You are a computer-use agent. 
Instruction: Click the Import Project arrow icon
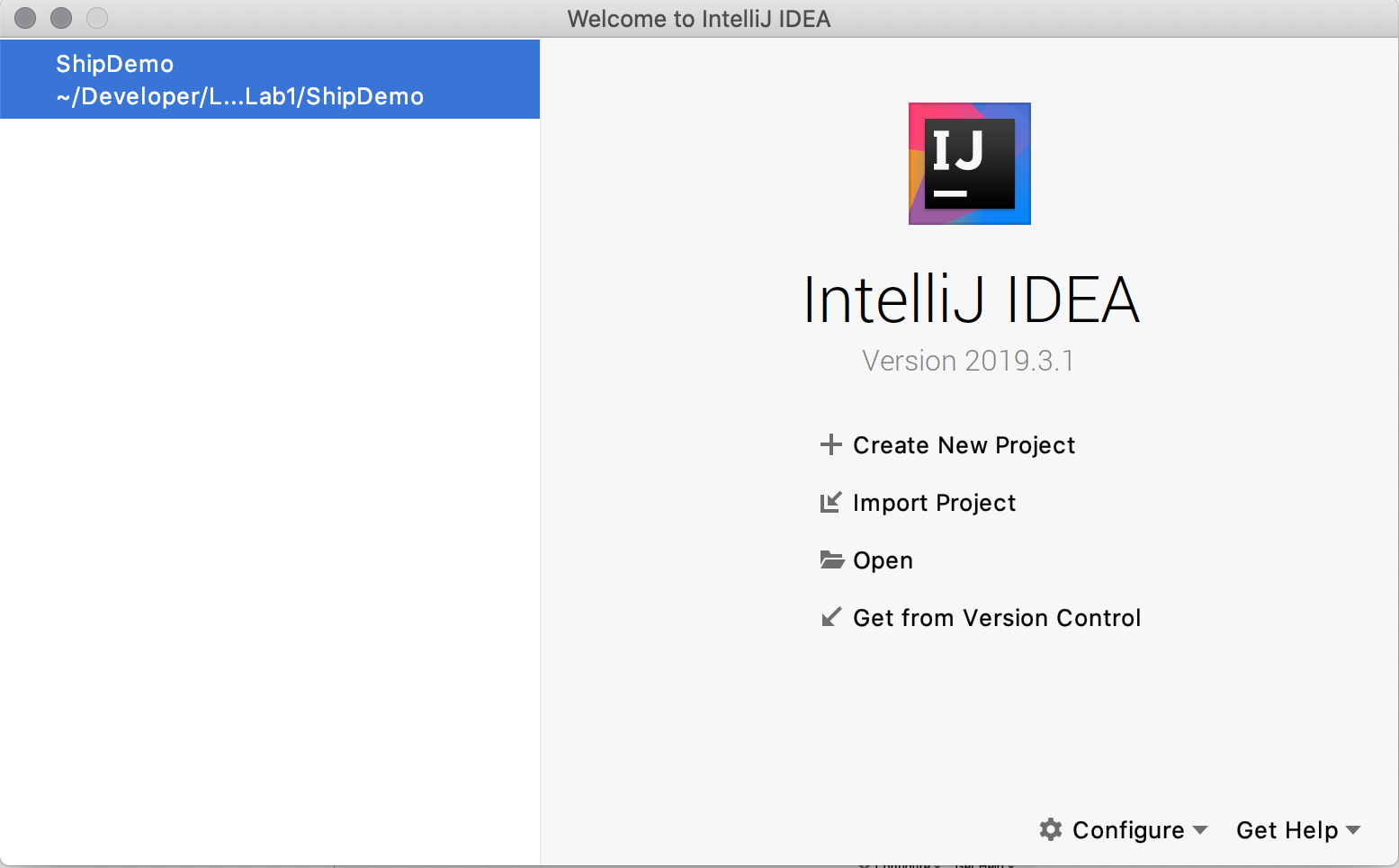[x=830, y=502]
